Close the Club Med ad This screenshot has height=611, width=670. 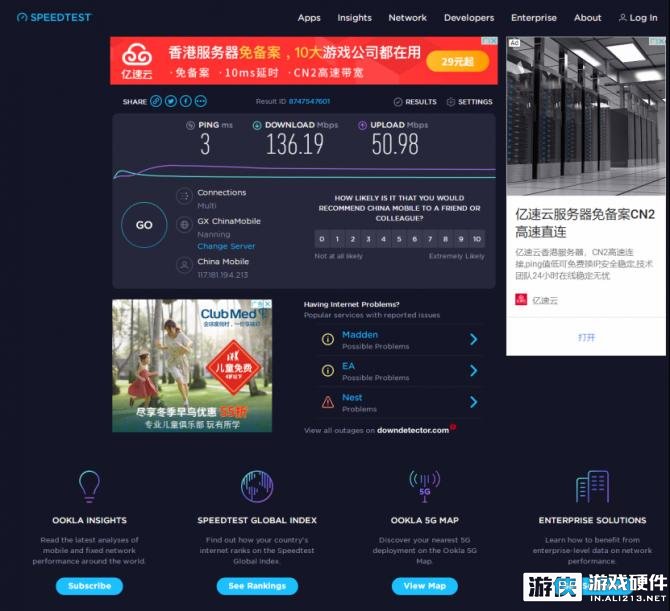point(267,304)
